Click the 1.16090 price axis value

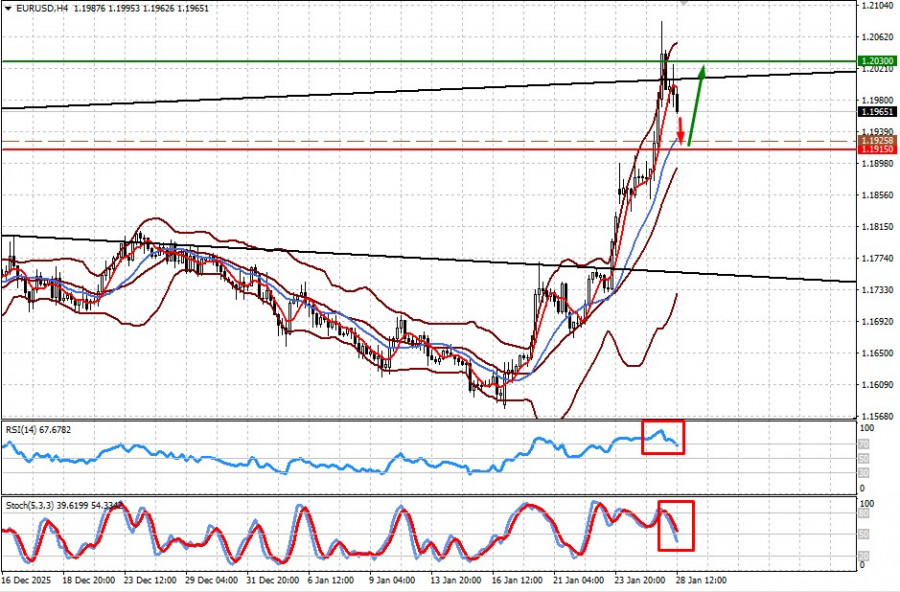click(878, 385)
